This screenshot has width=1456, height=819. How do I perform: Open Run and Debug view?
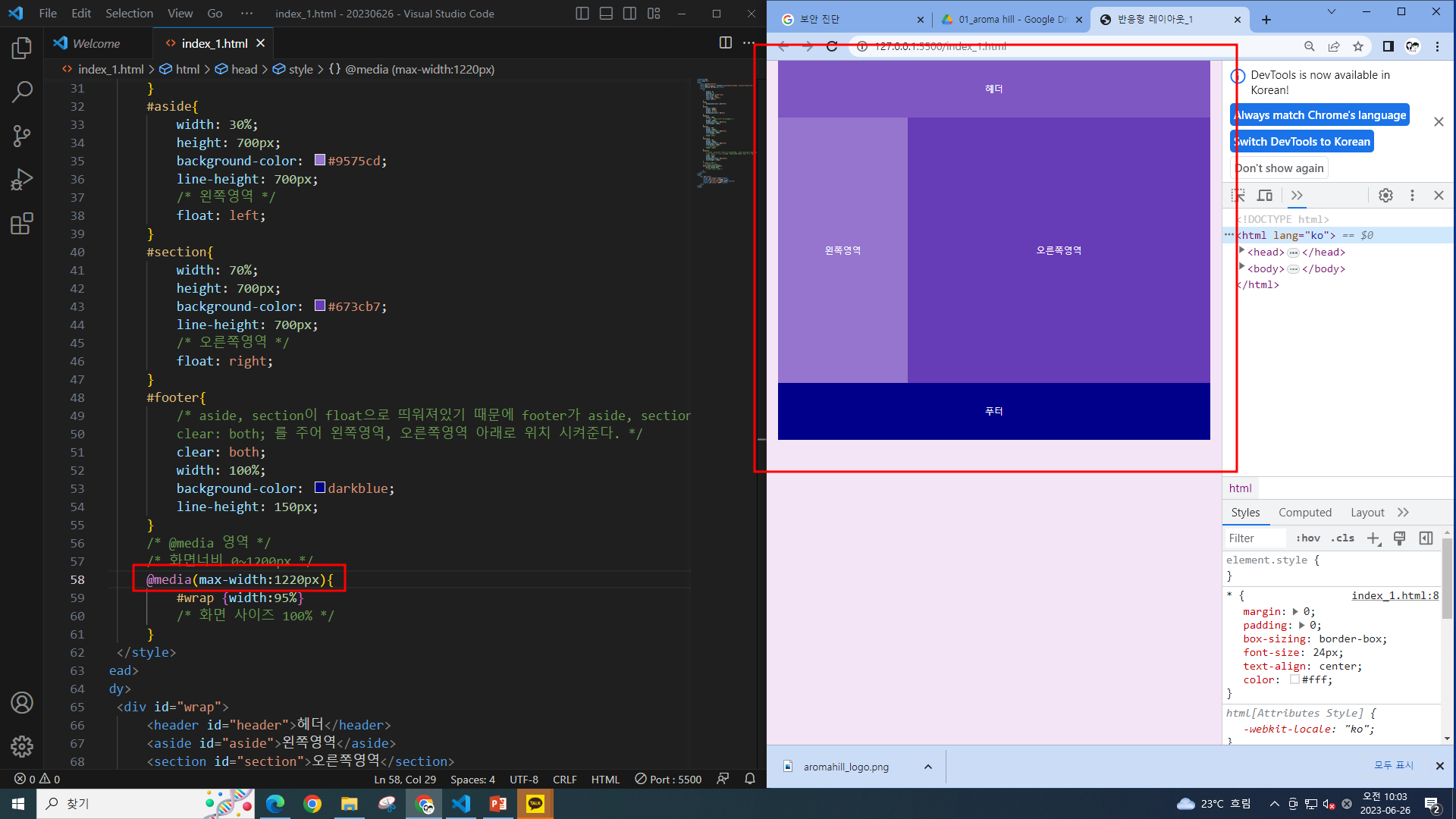22,180
